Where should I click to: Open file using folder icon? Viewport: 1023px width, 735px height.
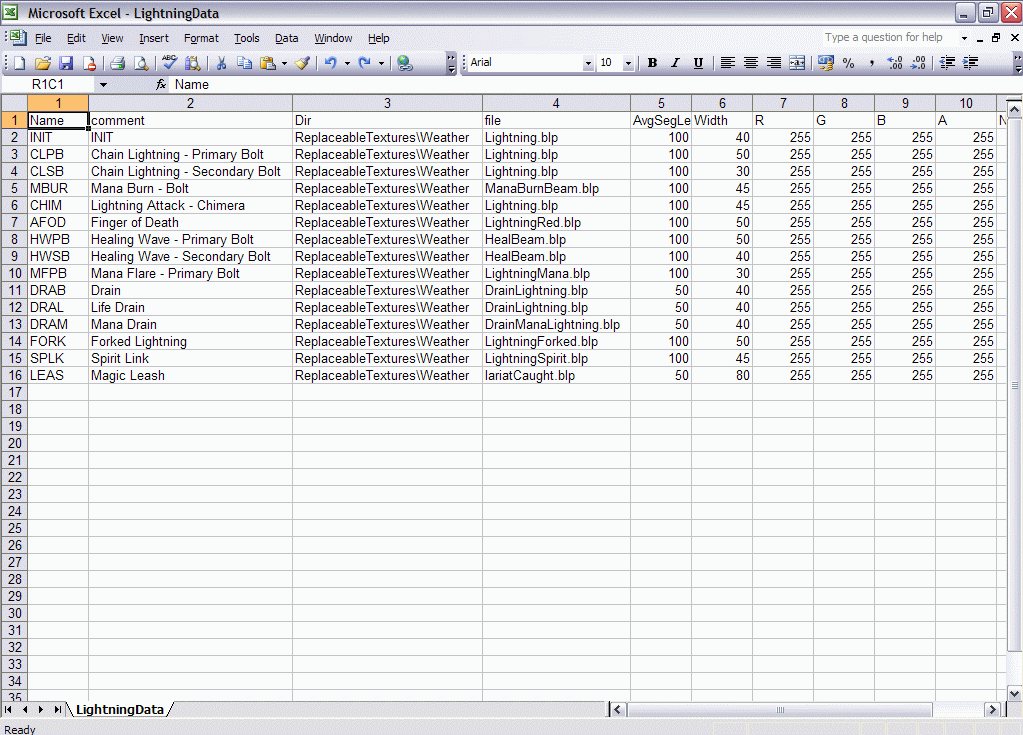[x=43, y=63]
